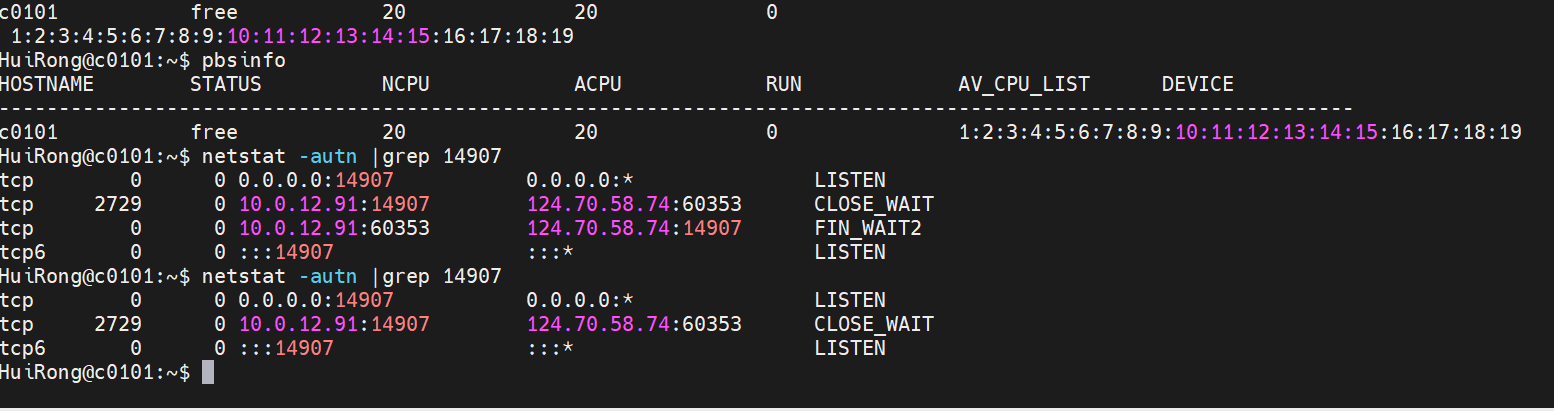The image size is (1554, 411).
Task: Select the ACPU column header
Action: [597, 84]
